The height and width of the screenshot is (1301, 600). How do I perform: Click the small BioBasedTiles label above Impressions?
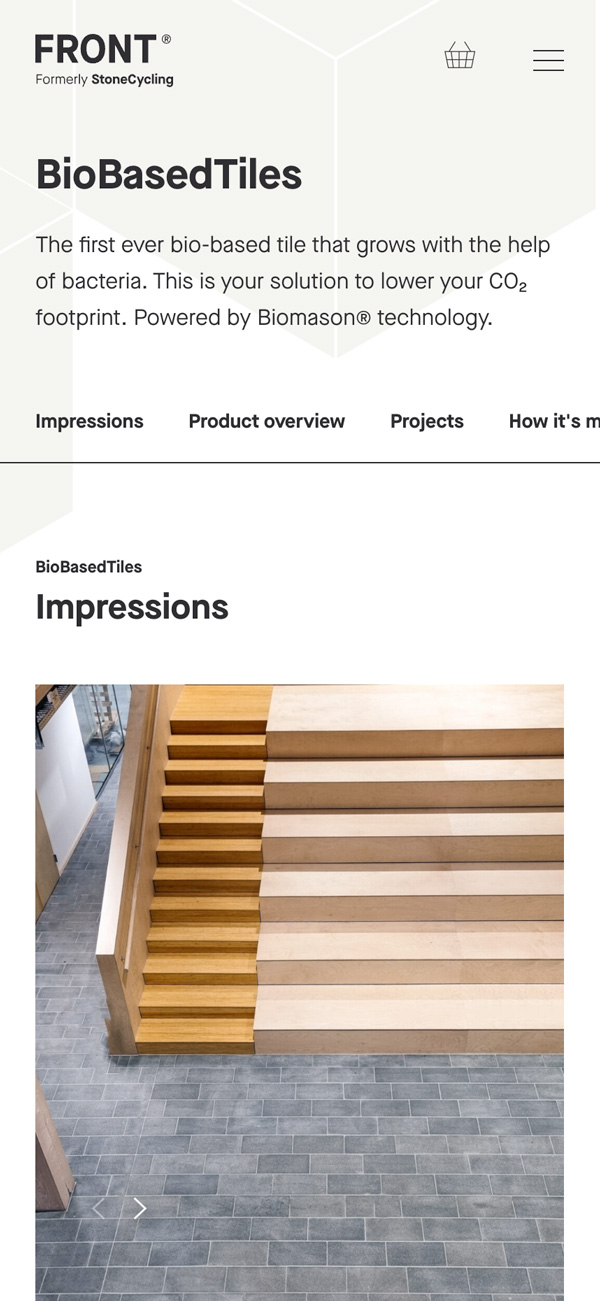[89, 567]
